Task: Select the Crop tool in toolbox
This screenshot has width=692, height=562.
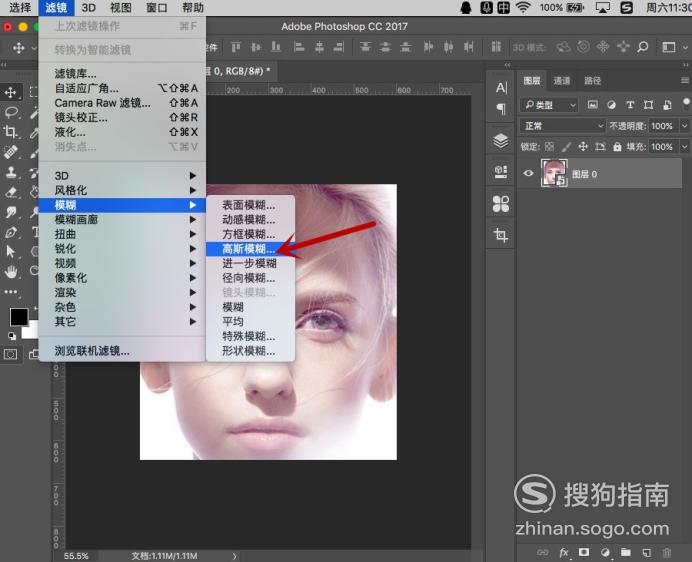Action: point(11,132)
